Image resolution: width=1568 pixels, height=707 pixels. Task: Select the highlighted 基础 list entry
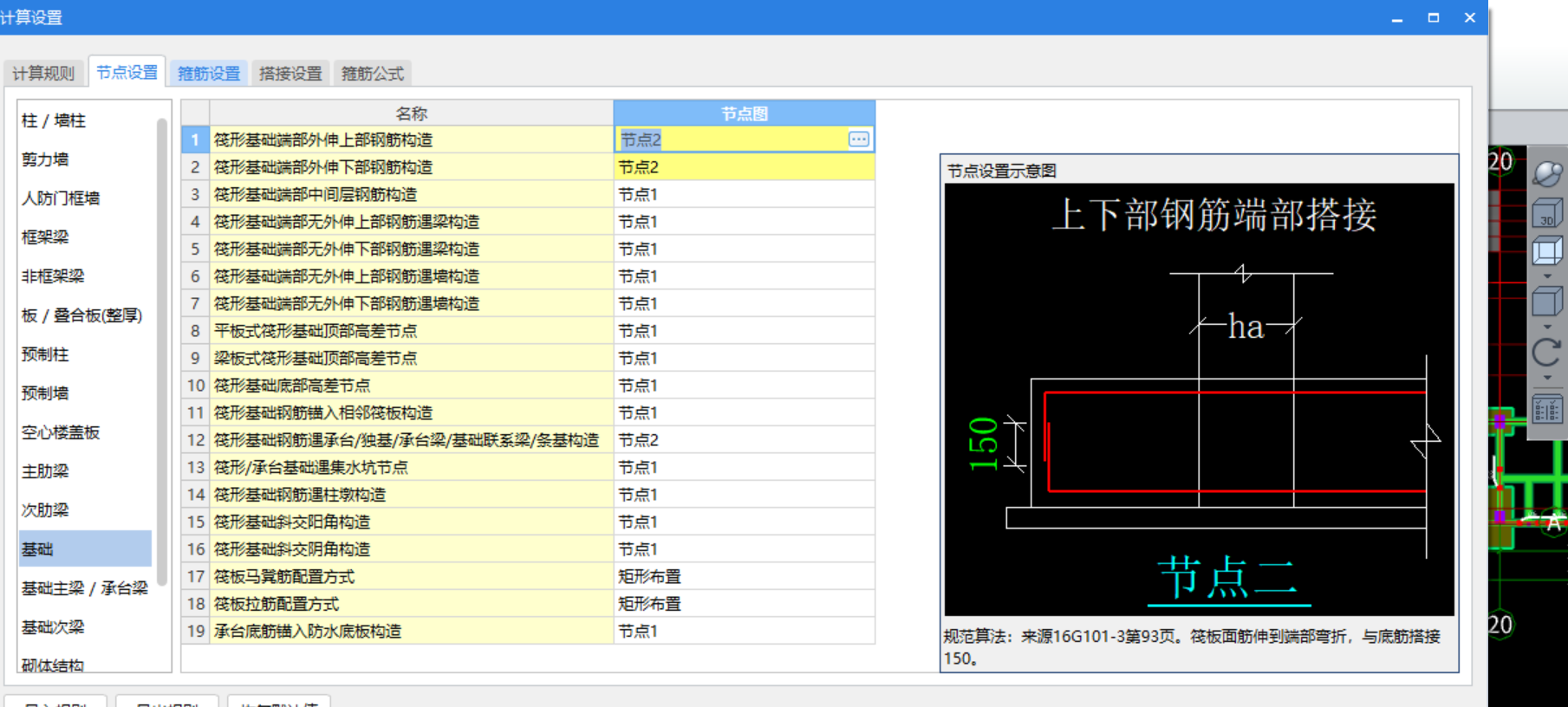(x=85, y=549)
